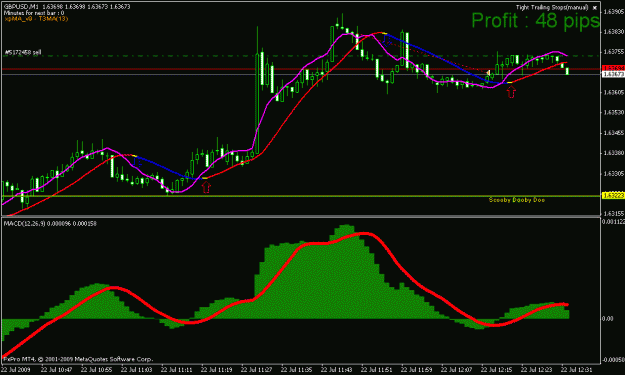The height and width of the screenshot is (375, 625).
Task: Click the red up arrow near 11:19
Action: pyautogui.click(x=206, y=187)
